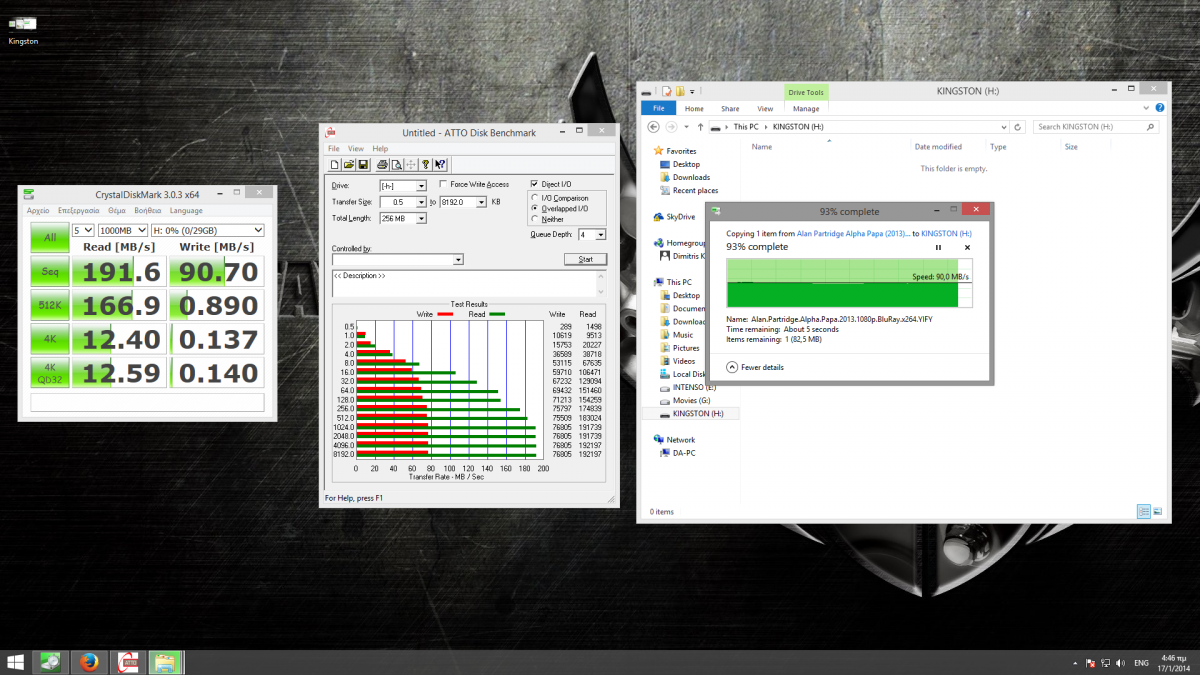Screen dimensions: 1200x675
Task: Click ATTO's yellow question mark About icon
Action: (425, 164)
